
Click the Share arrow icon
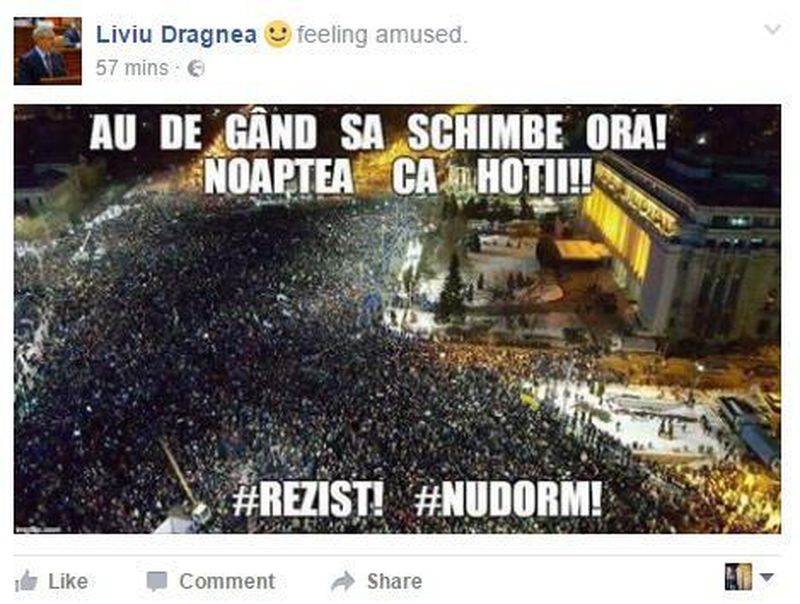coord(343,582)
